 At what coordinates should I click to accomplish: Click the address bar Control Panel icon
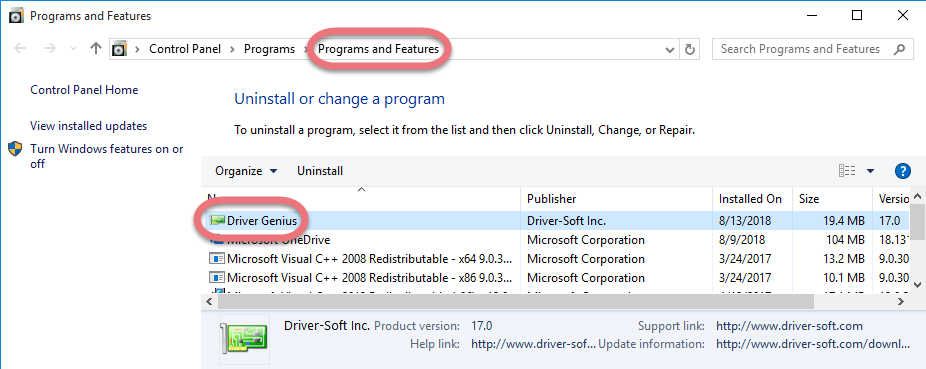tap(120, 48)
